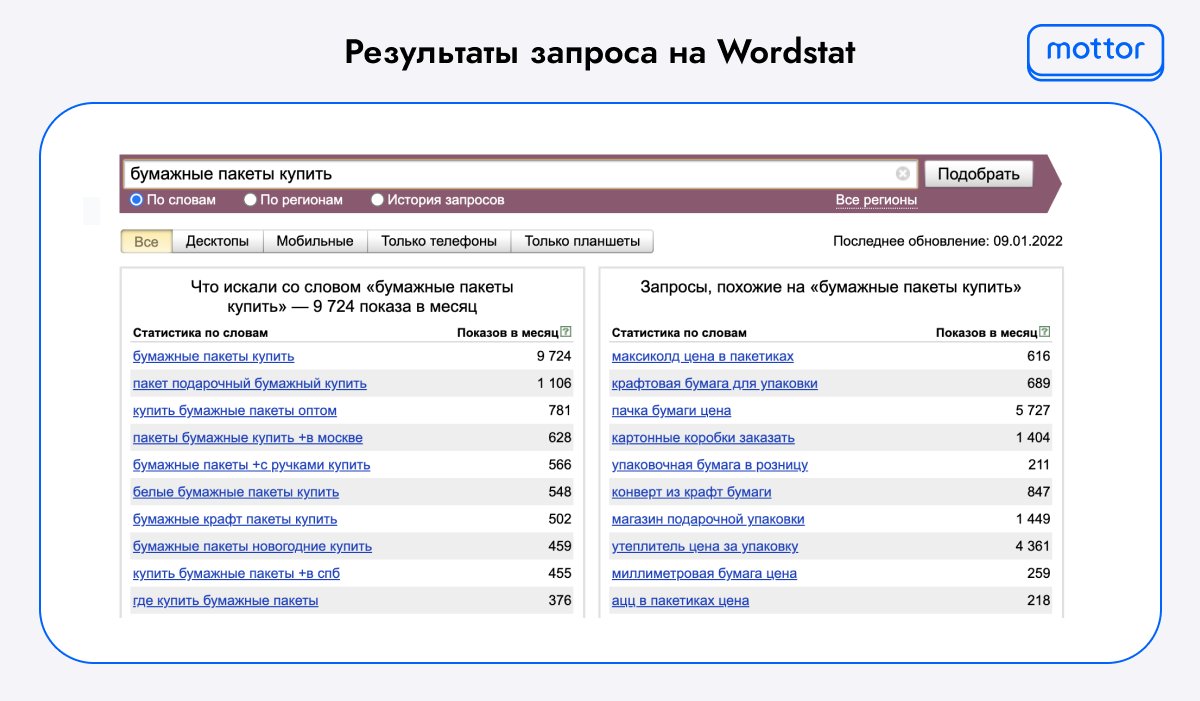Open 'пачка бумаги цена' link
Viewport: 1200px width, 701px height.
[x=671, y=410]
